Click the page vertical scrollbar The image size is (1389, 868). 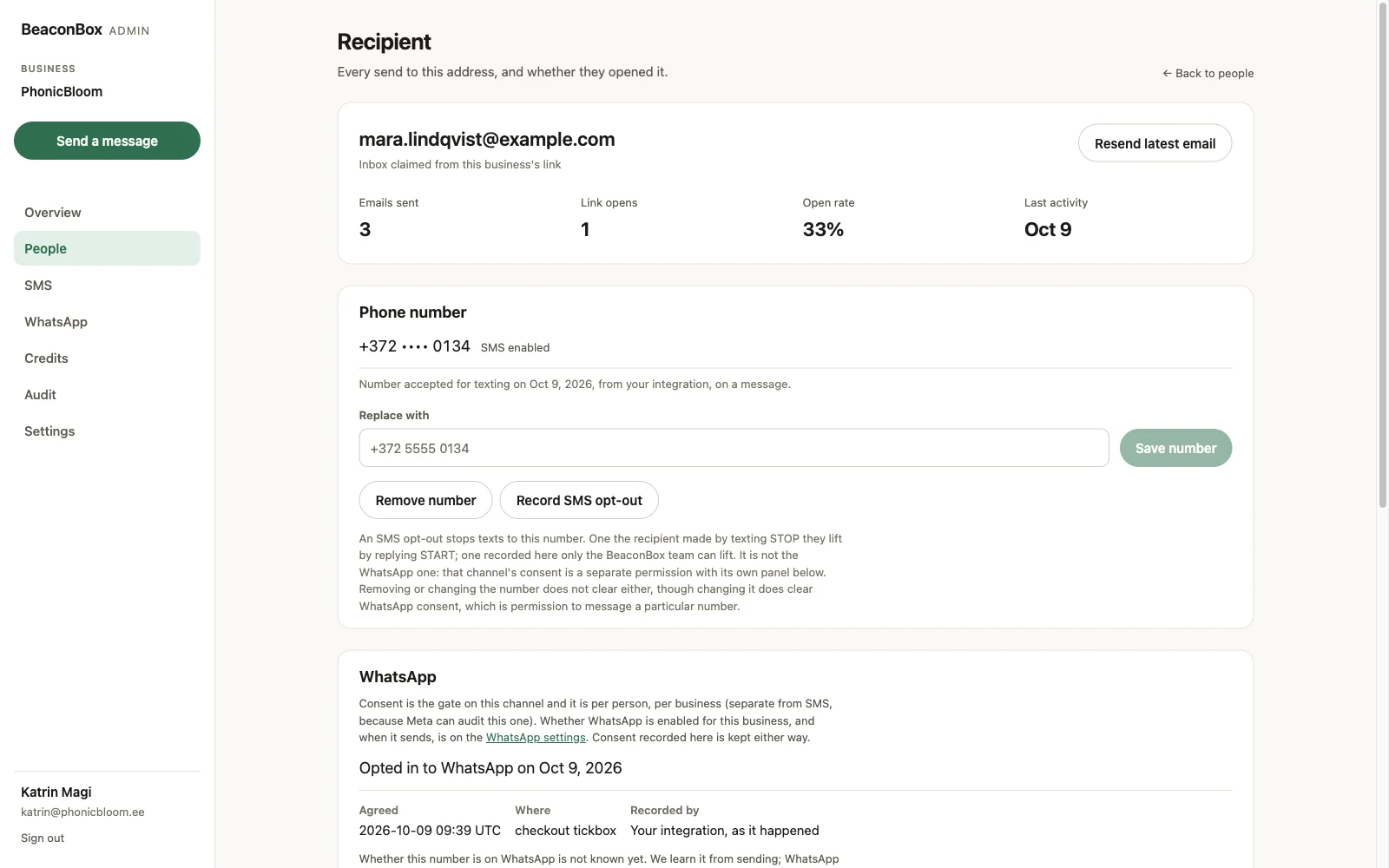1383,256
